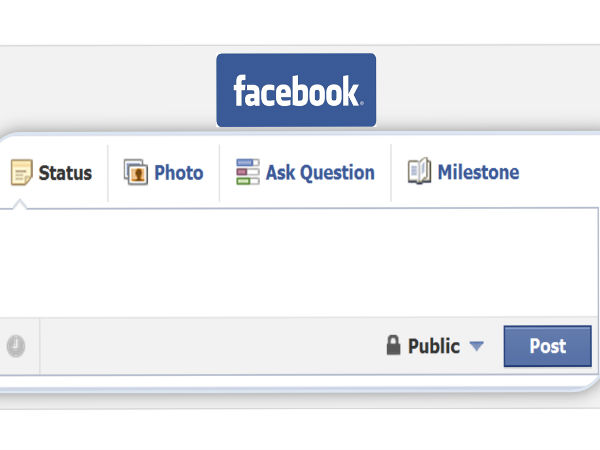The width and height of the screenshot is (600, 450).
Task: Click the divider between Ask Question and Milestone
Action: (x=391, y=173)
